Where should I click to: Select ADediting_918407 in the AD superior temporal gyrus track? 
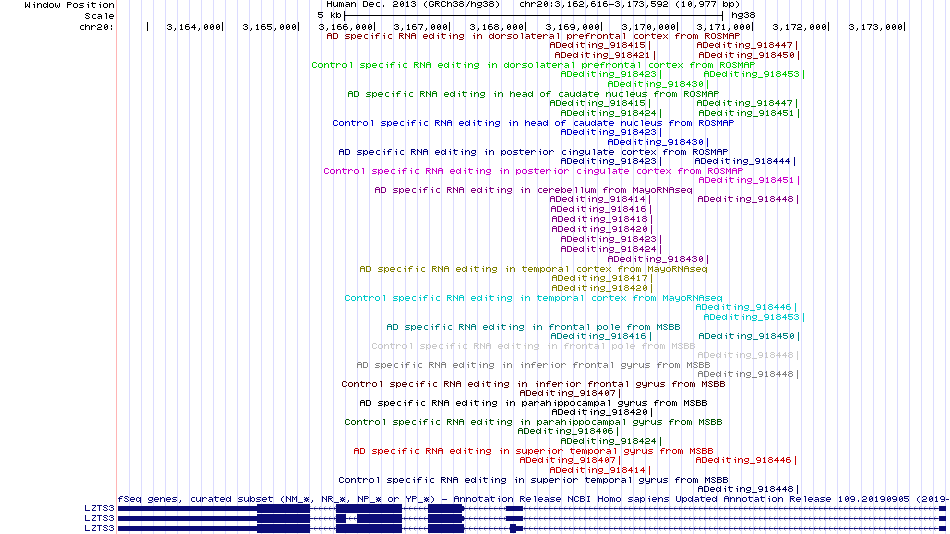click(x=570, y=460)
